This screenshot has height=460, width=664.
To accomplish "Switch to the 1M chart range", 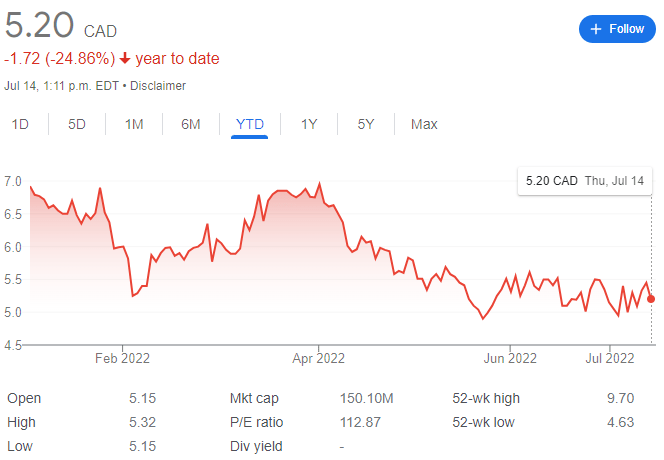I will click(134, 124).
